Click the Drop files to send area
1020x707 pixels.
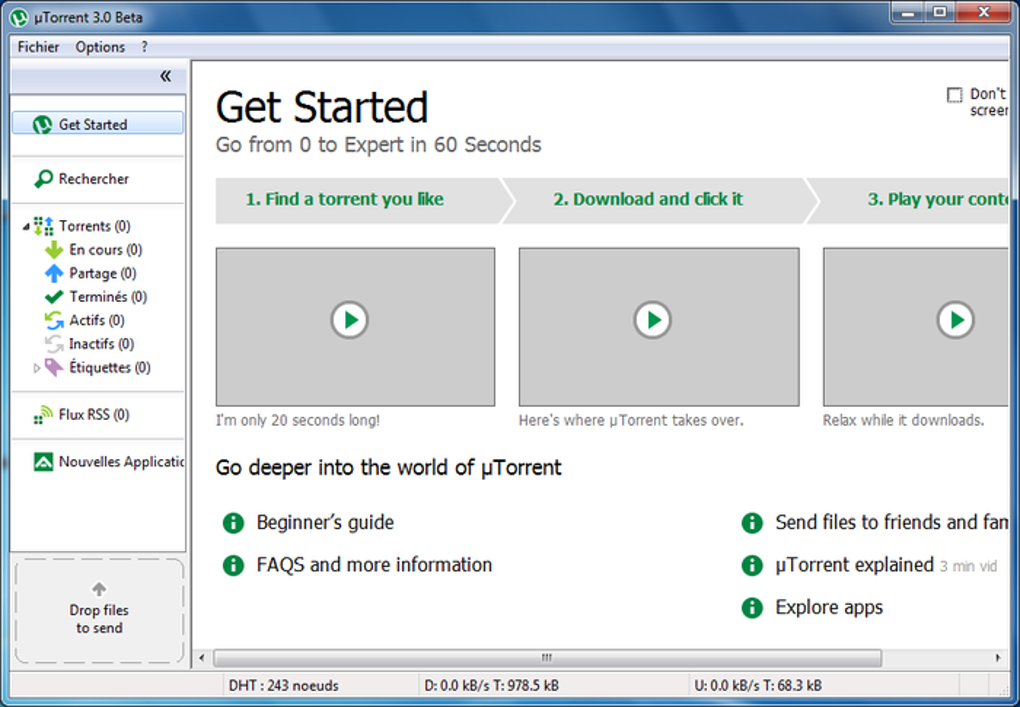tap(99, 610)
